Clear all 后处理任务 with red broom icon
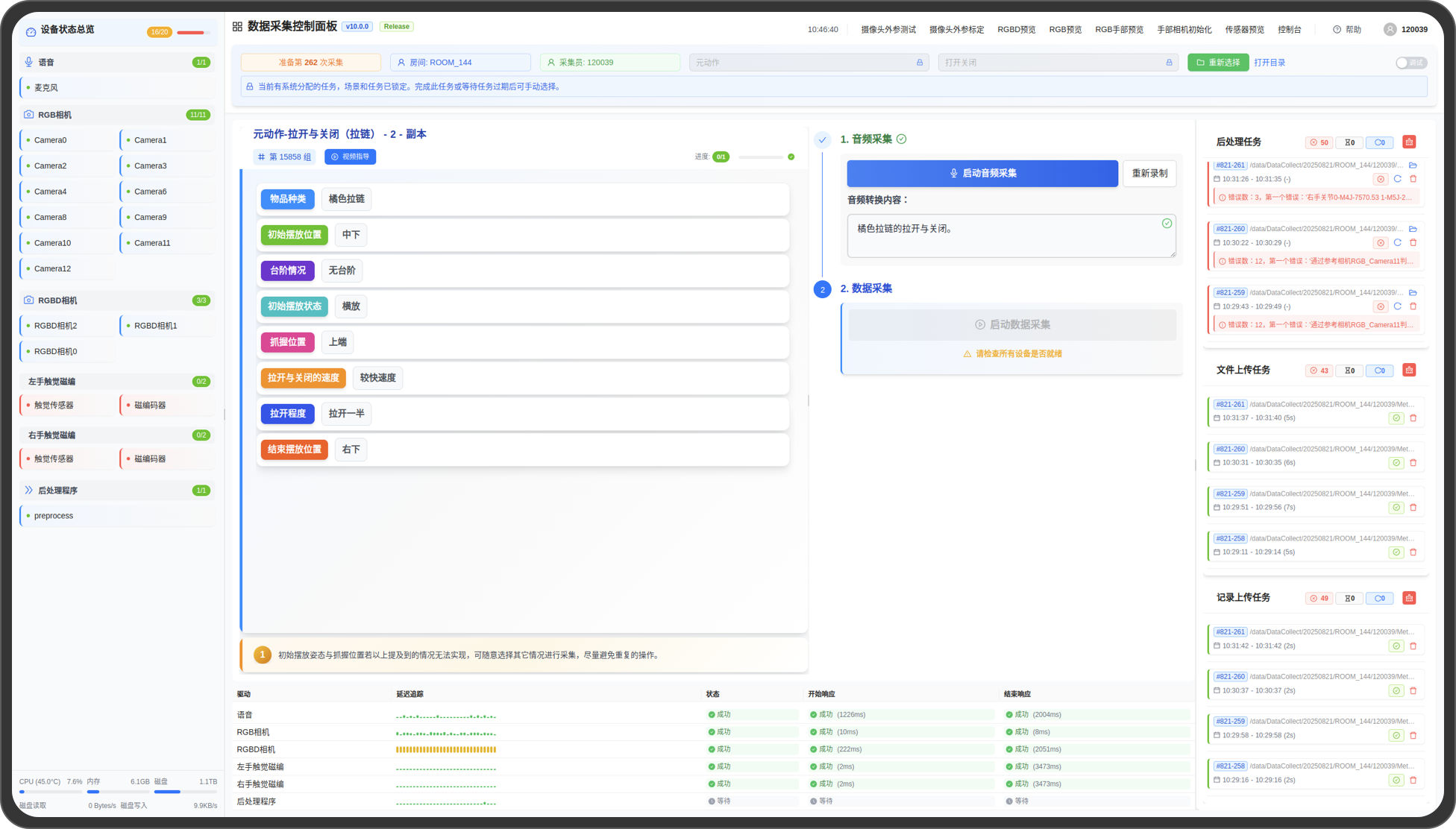 (1409, 142)
